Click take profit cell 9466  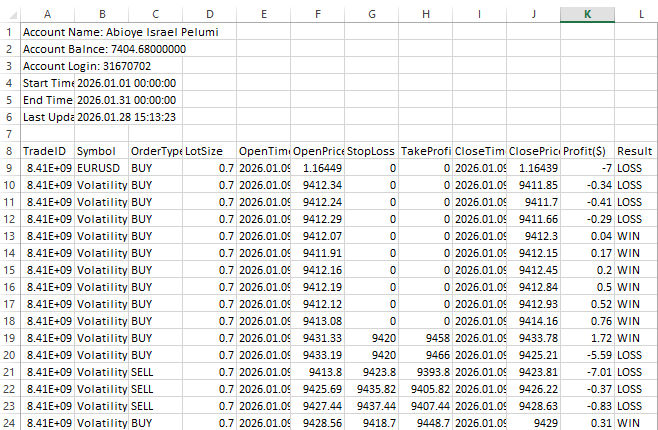(x=426, y=355)
